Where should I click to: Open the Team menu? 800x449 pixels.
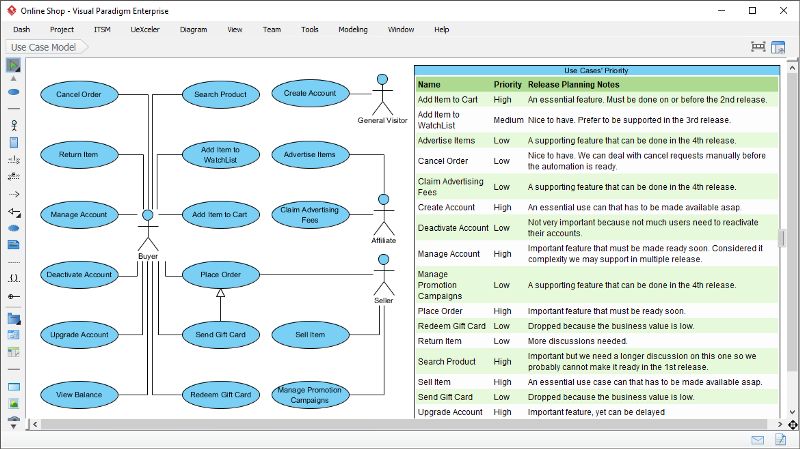click(x=272, y=30)
